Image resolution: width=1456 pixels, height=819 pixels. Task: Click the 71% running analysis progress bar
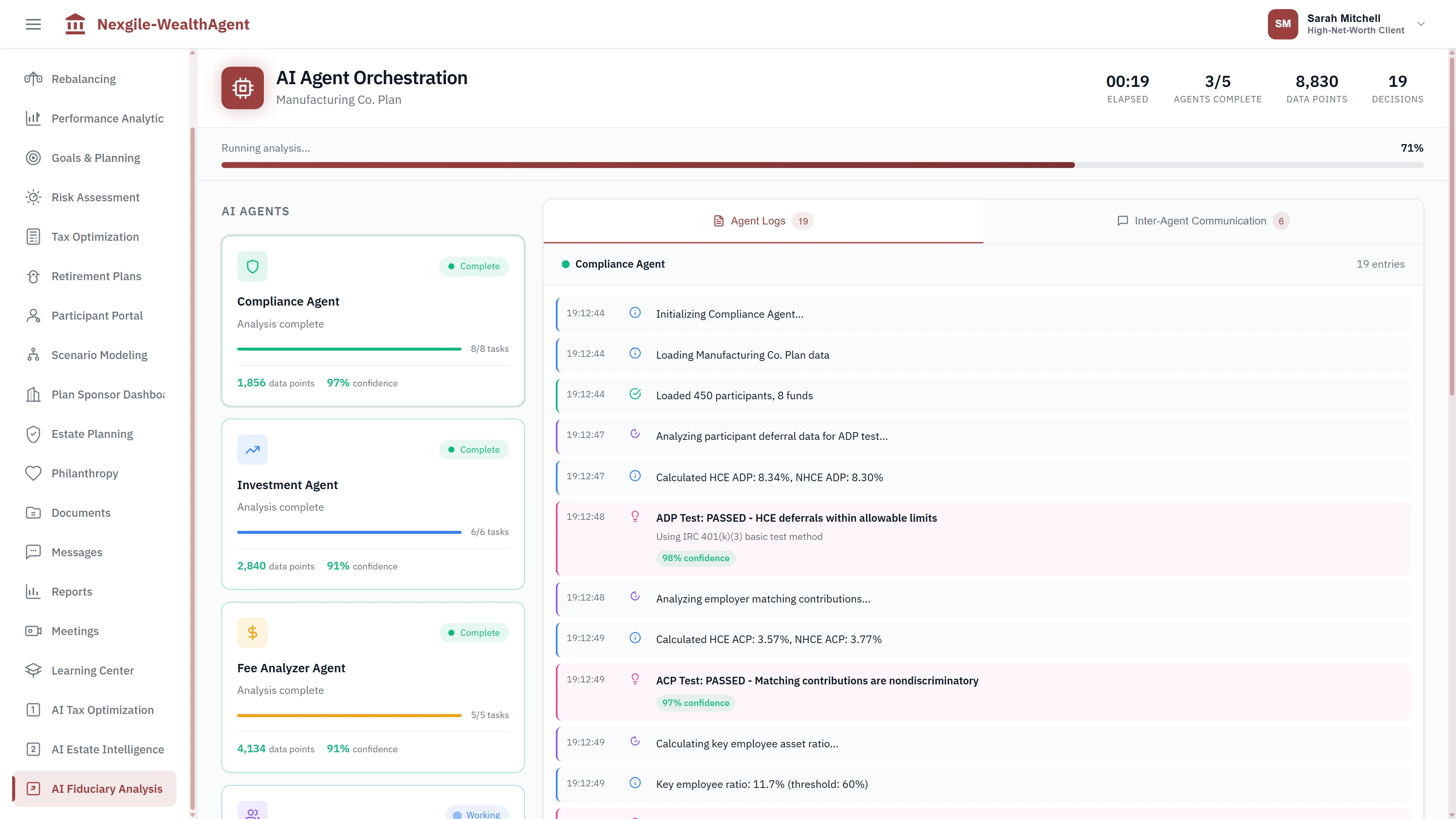819,165
